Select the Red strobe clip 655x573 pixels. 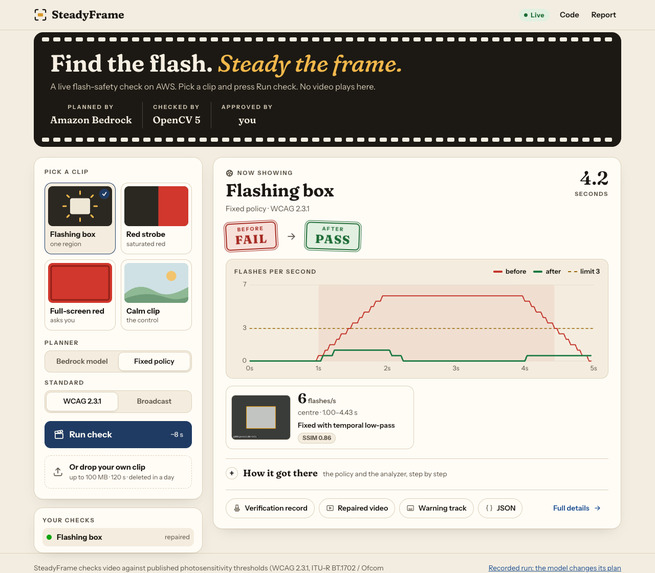[156, 218]
